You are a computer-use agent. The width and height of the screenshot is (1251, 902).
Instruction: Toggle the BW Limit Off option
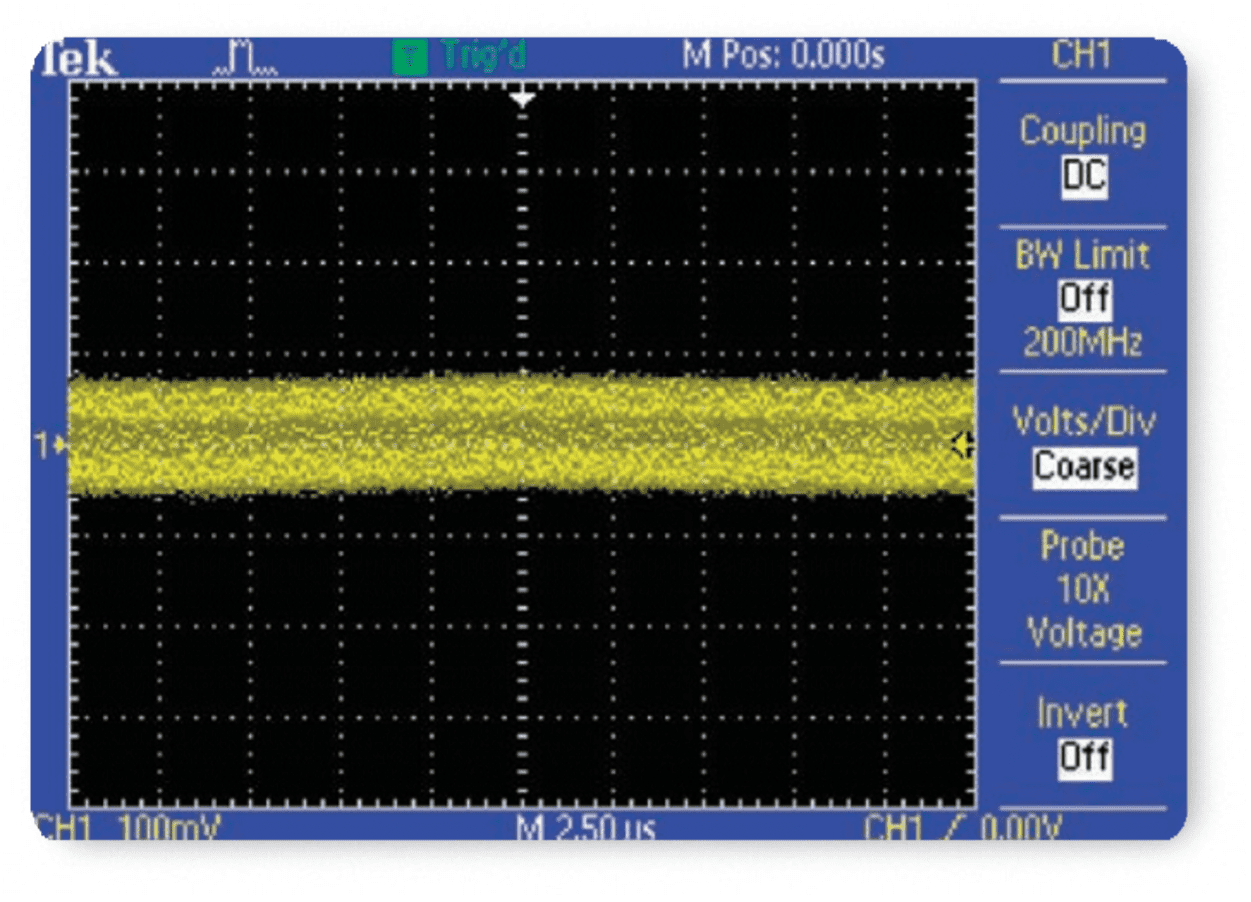point(1083,299)
